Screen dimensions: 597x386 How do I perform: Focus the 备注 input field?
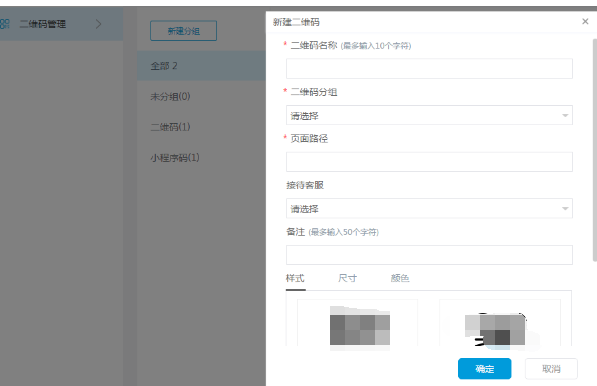tap(429, 255)
